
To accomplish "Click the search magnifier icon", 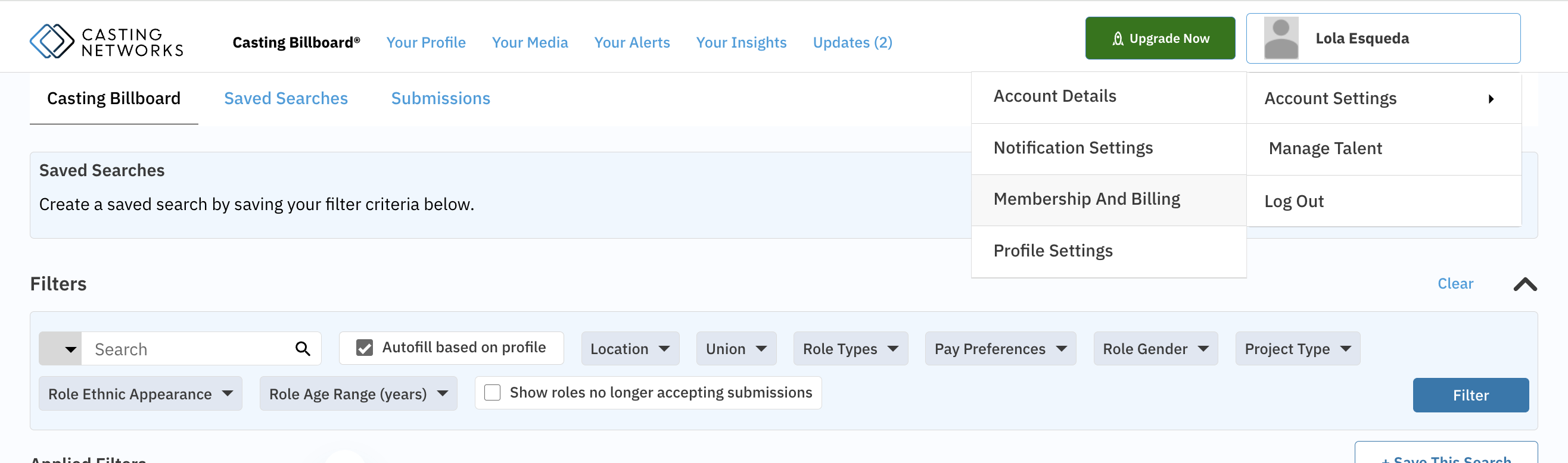I will (303, 349).
